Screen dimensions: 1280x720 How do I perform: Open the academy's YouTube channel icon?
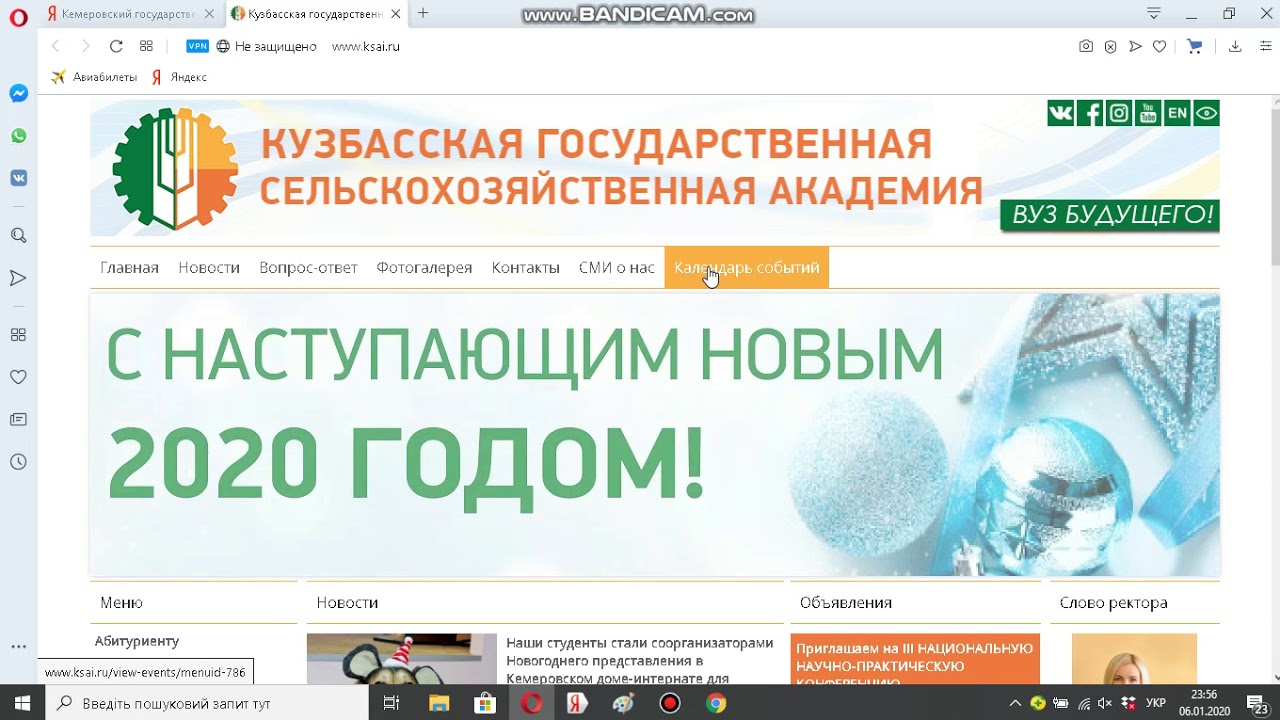(x=1148, y=113)
